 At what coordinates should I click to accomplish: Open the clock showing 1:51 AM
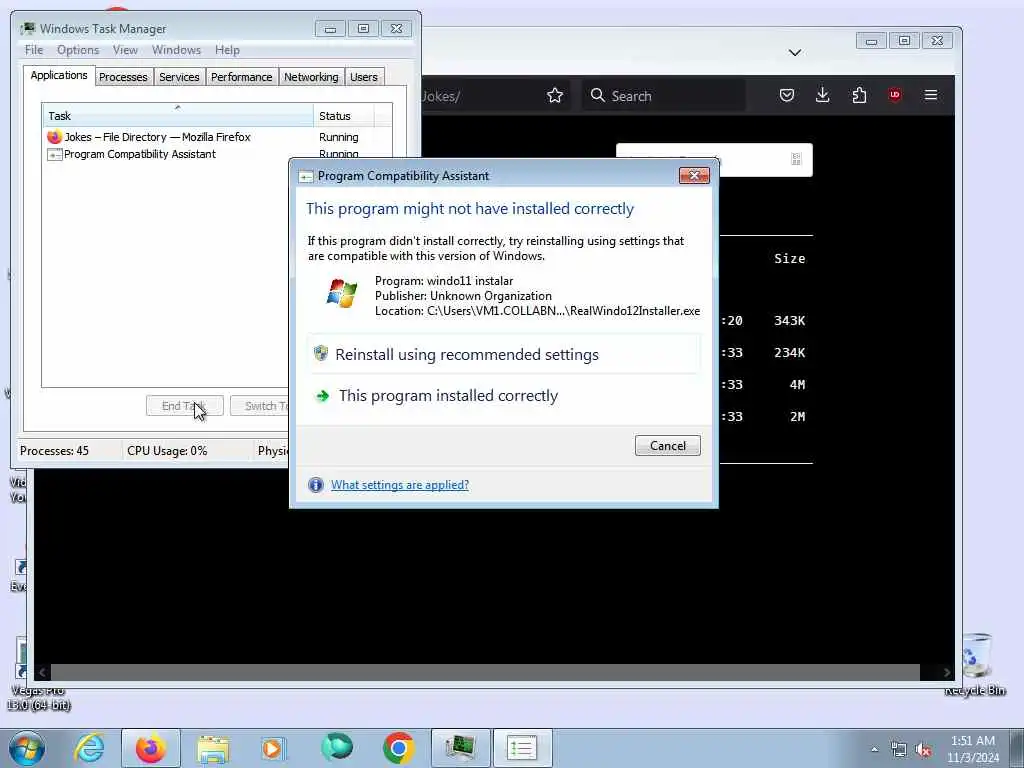click(x=973, y=748)
